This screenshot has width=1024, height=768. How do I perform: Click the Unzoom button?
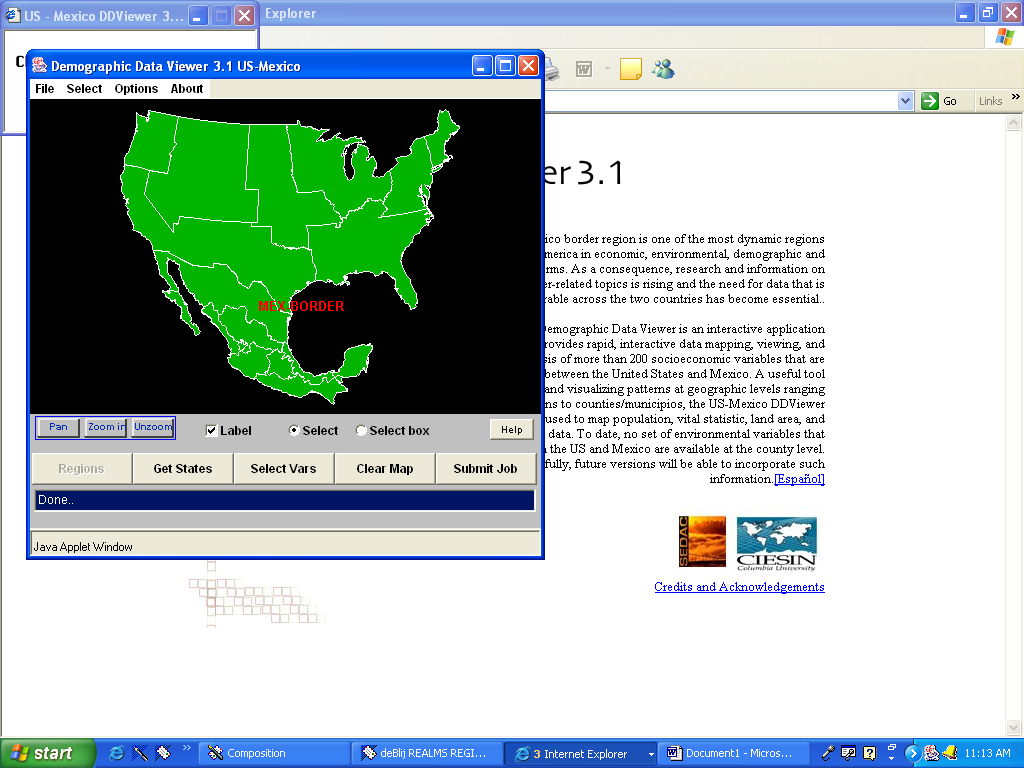pyautogui.click(x=153, y=427)
